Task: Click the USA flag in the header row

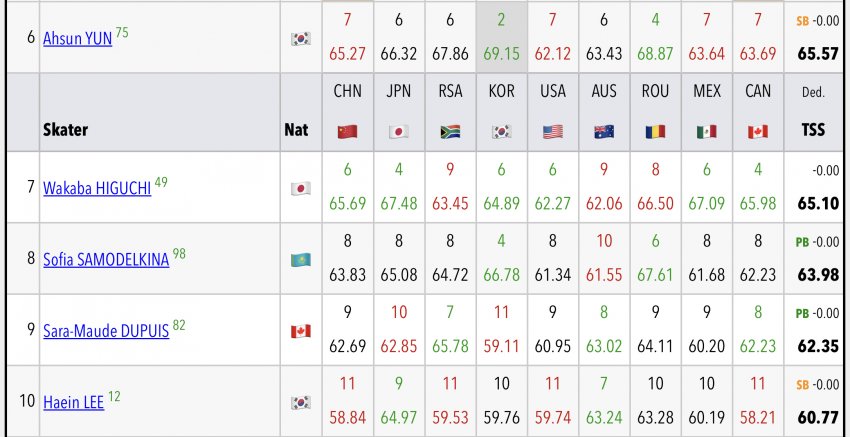Action: coord(552,131)
